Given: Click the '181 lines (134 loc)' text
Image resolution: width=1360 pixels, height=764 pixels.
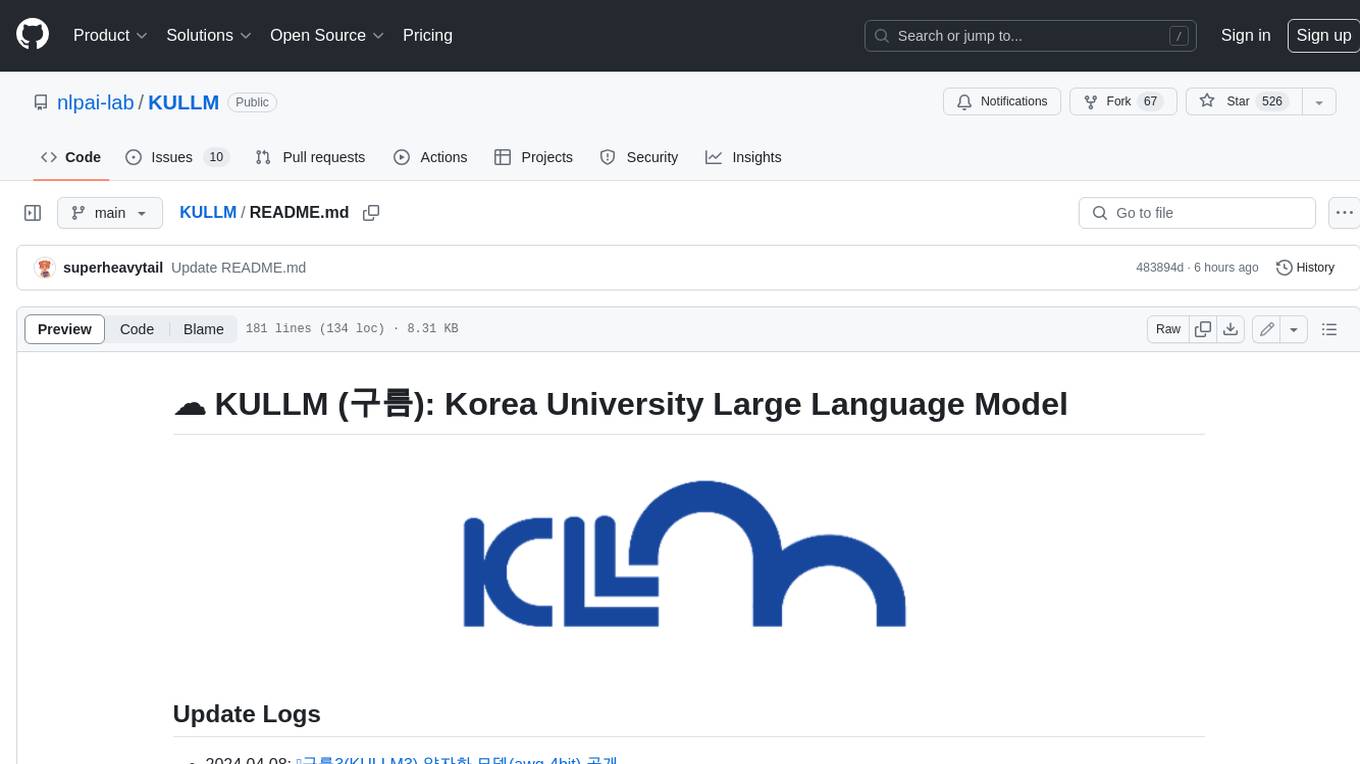Looking at the screenshot, I should (315, 329).
